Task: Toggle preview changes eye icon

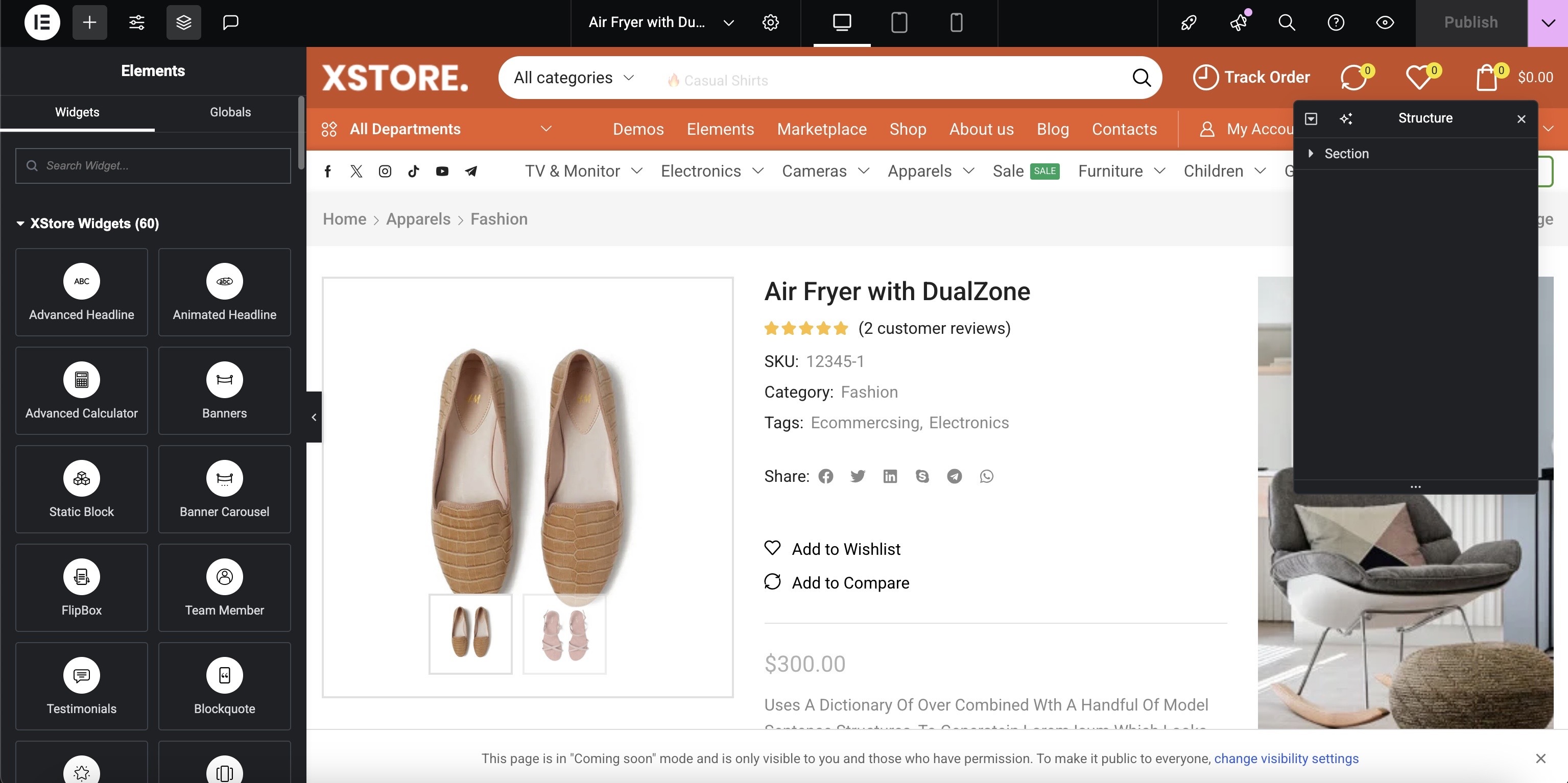Action: 1385,22
